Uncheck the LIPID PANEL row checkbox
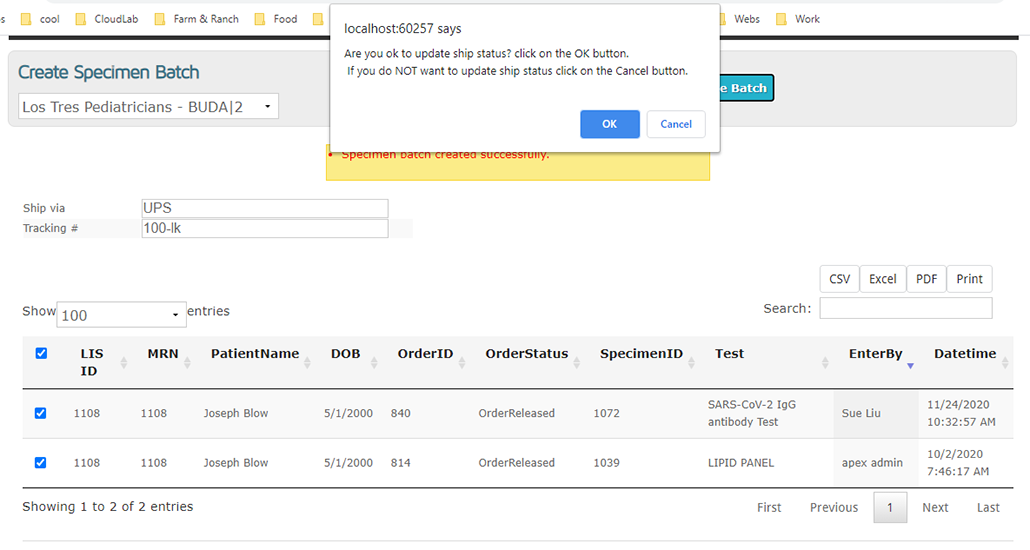Image resolution: width=1030 pixels, height=550 pixels. coord(40,463)
